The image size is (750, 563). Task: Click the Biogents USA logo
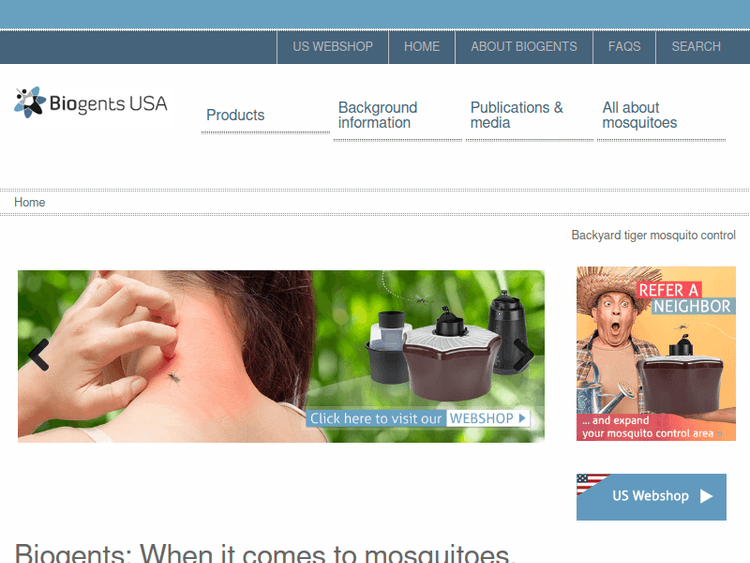click(91, 102)
